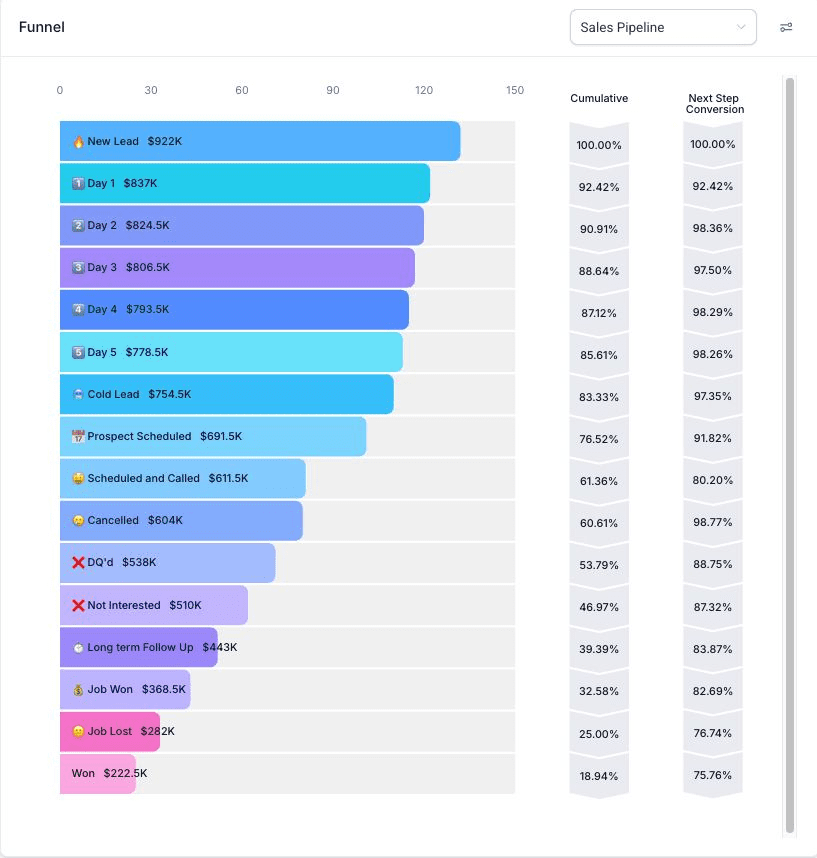Open the filter settings icon near Sales Pipeline
This screenshot has height=858, width=817.
point(786,27)
